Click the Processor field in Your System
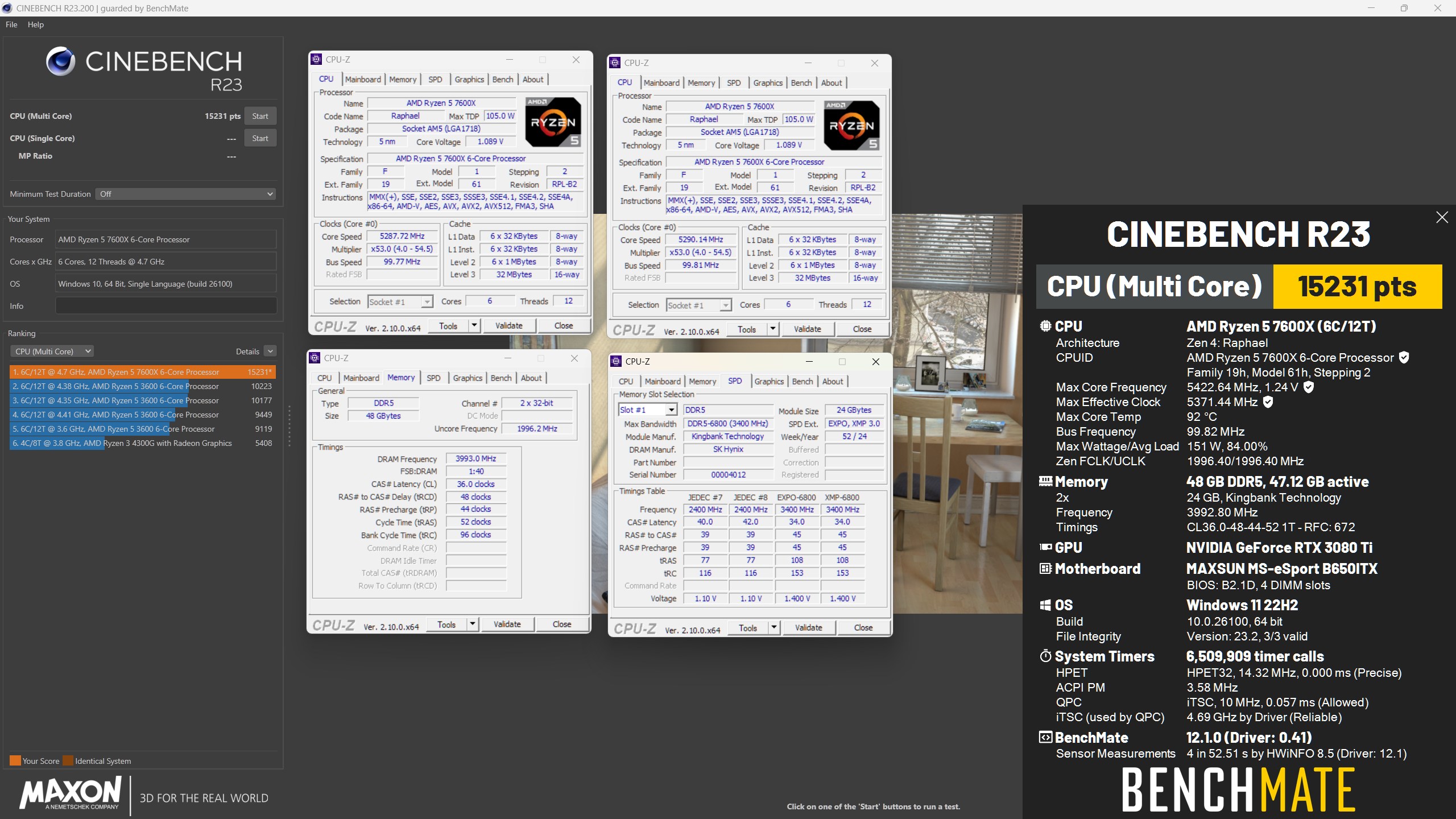Viewport: 1456px width, 819px height. pyautogui.click(x=166, y=239)
